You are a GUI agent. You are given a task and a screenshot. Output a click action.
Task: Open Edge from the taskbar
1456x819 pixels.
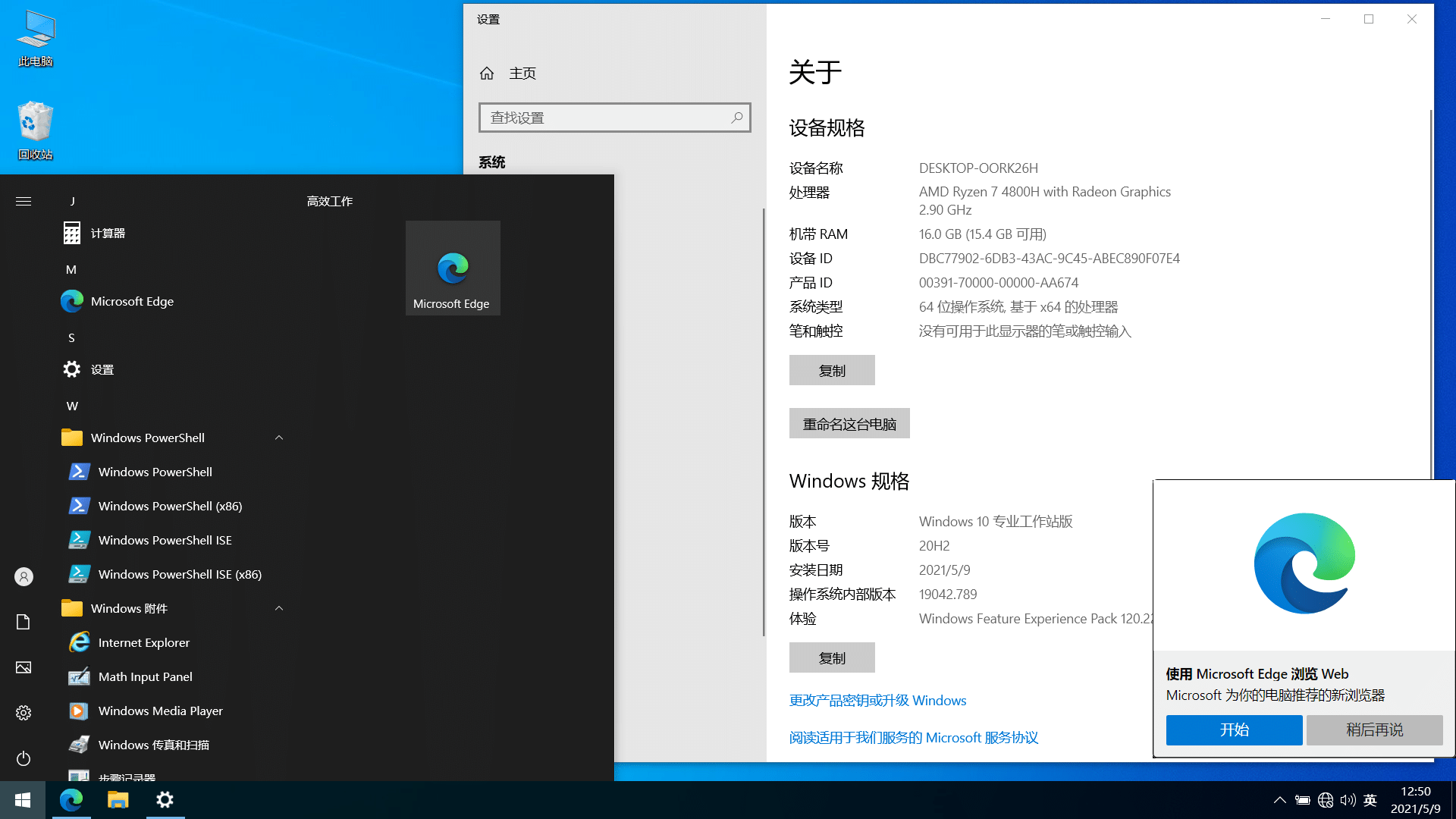click(71, 800)
